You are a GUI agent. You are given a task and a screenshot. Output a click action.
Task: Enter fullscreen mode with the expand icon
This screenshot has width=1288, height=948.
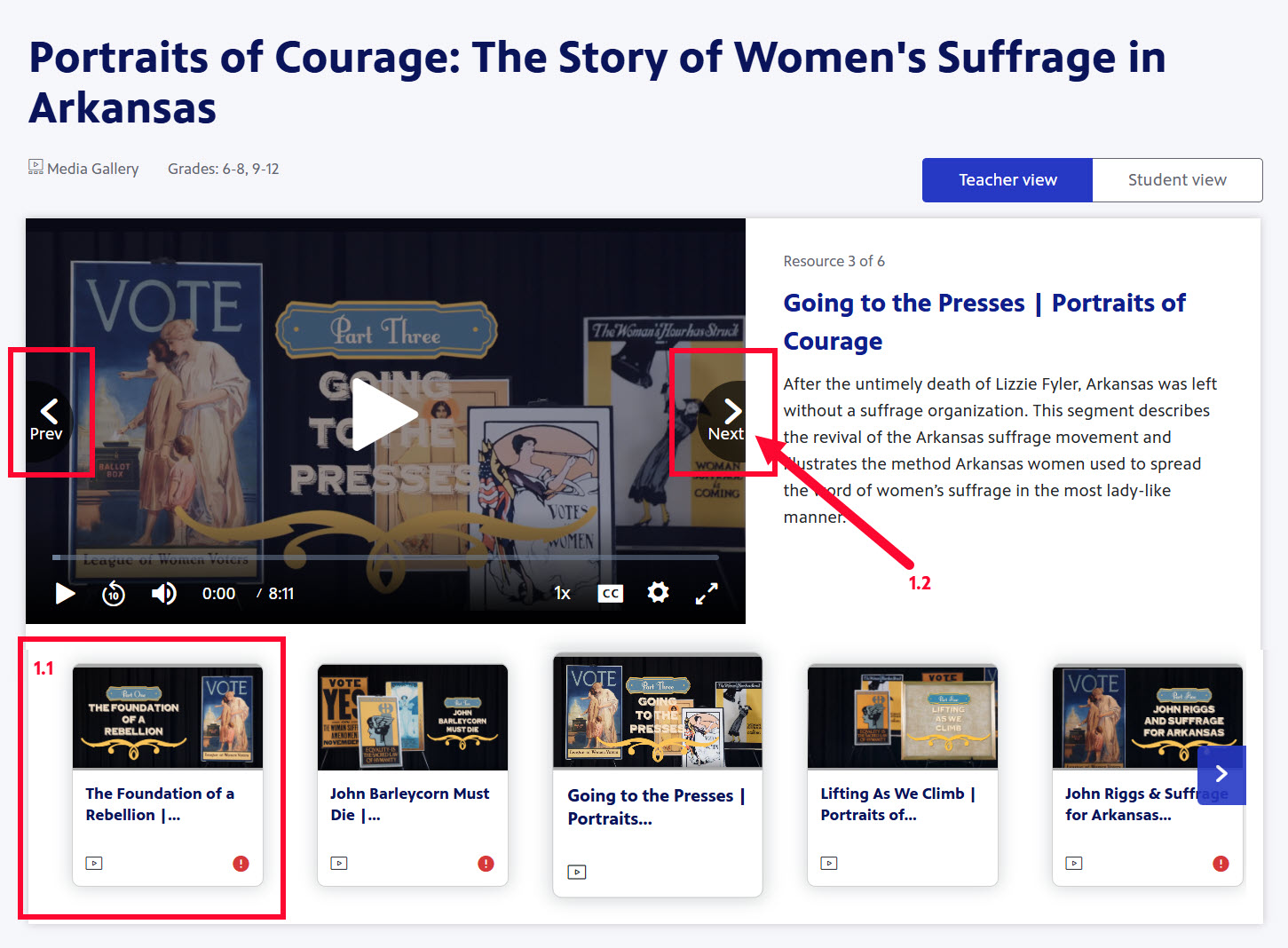pyautogui.click(x=707, y=593)
